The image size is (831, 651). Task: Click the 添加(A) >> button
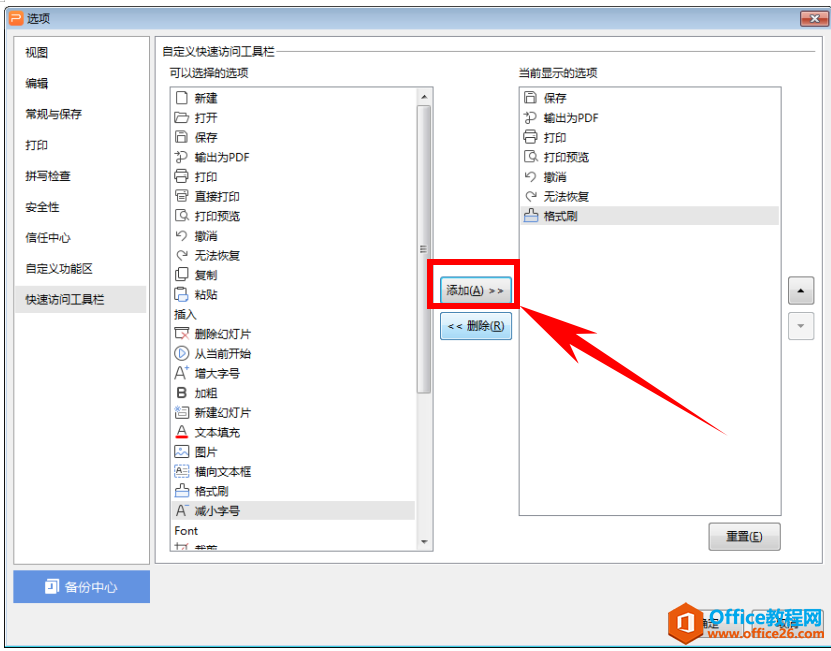tap(475, 290)
